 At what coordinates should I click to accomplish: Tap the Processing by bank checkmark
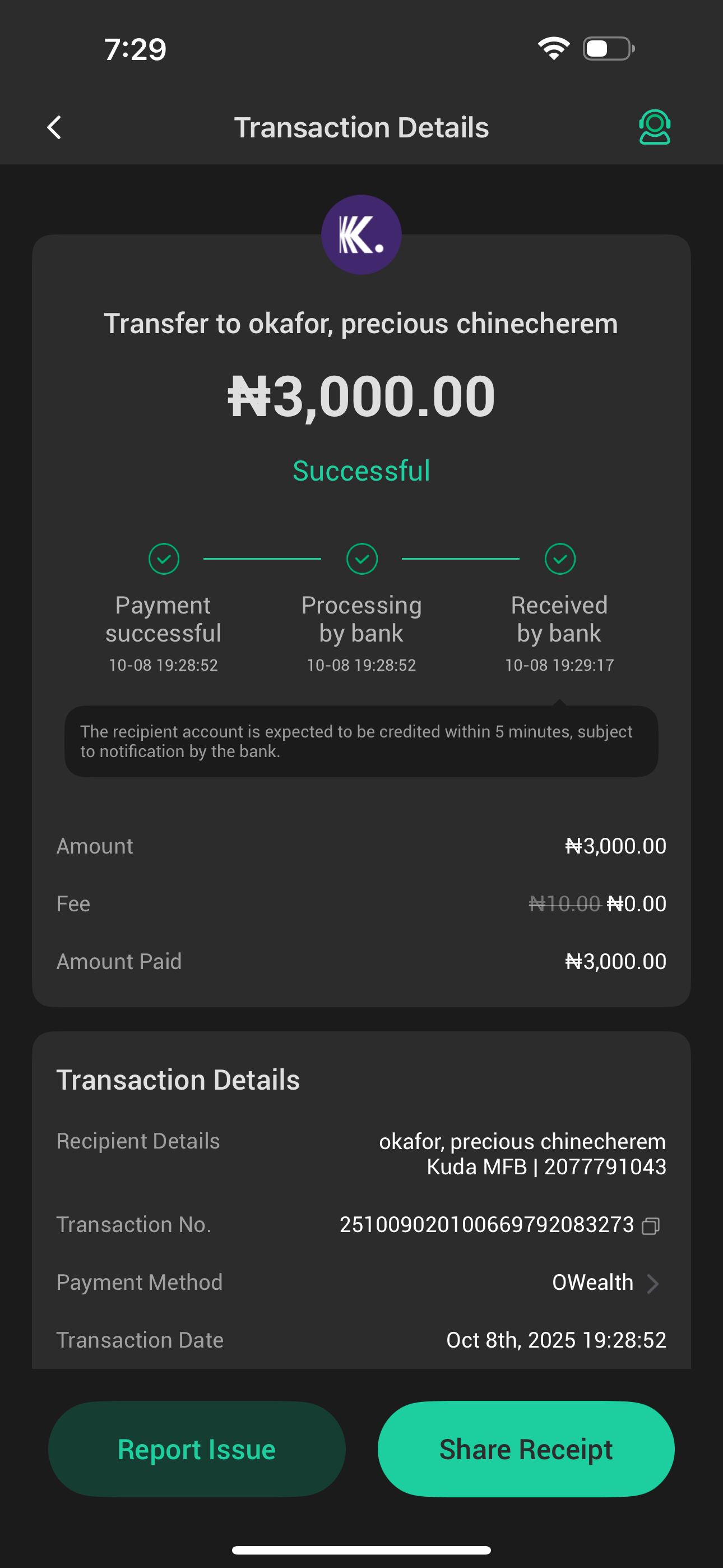click(x=361, y=559)
